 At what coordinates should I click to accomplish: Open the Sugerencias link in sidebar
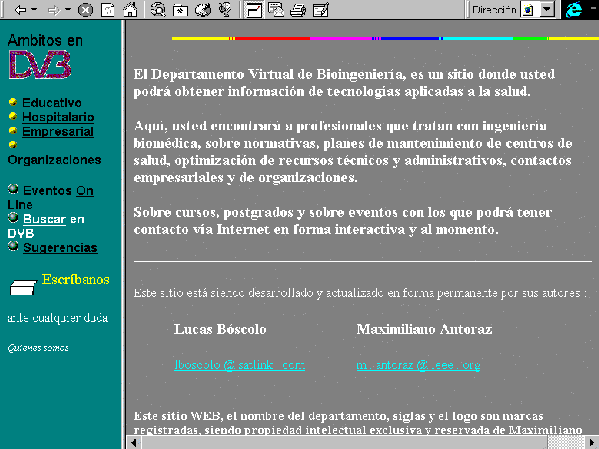[x=60, y=248]
